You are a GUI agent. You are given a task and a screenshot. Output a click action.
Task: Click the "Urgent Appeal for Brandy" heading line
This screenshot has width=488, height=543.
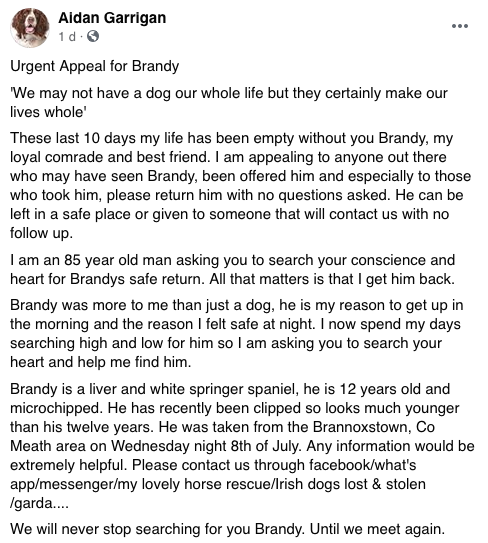[x=95, y=66]
